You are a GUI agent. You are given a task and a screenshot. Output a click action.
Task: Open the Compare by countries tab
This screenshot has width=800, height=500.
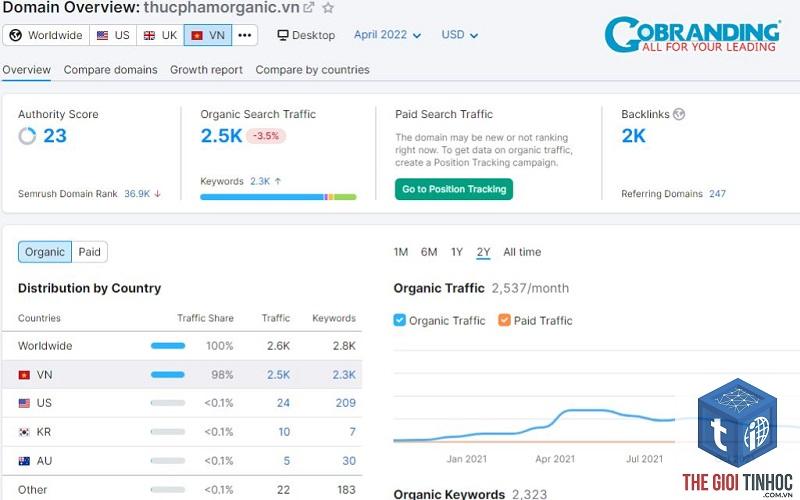pos(312,70)
